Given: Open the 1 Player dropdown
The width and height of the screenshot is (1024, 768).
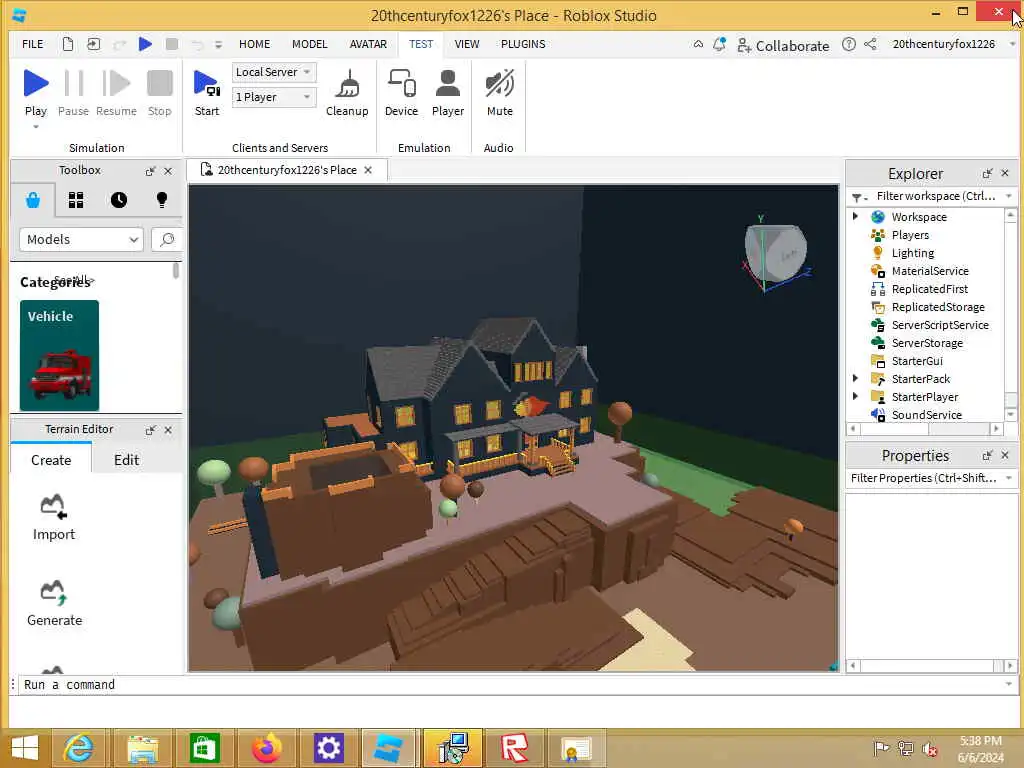Looking at the screenshot, I should click(x=274, y=97).
